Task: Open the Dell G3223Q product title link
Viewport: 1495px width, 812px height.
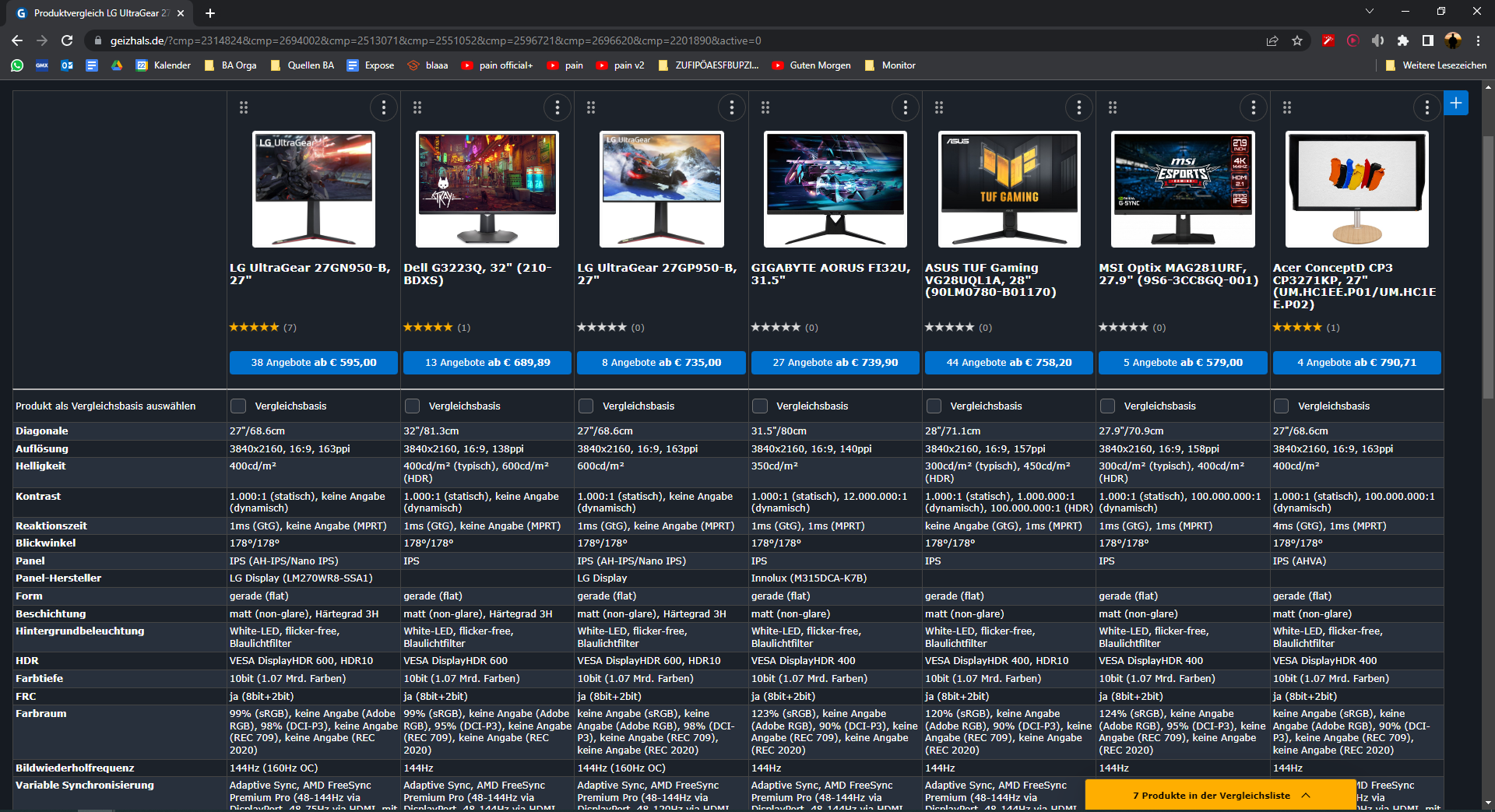Action: click(477, 274)
